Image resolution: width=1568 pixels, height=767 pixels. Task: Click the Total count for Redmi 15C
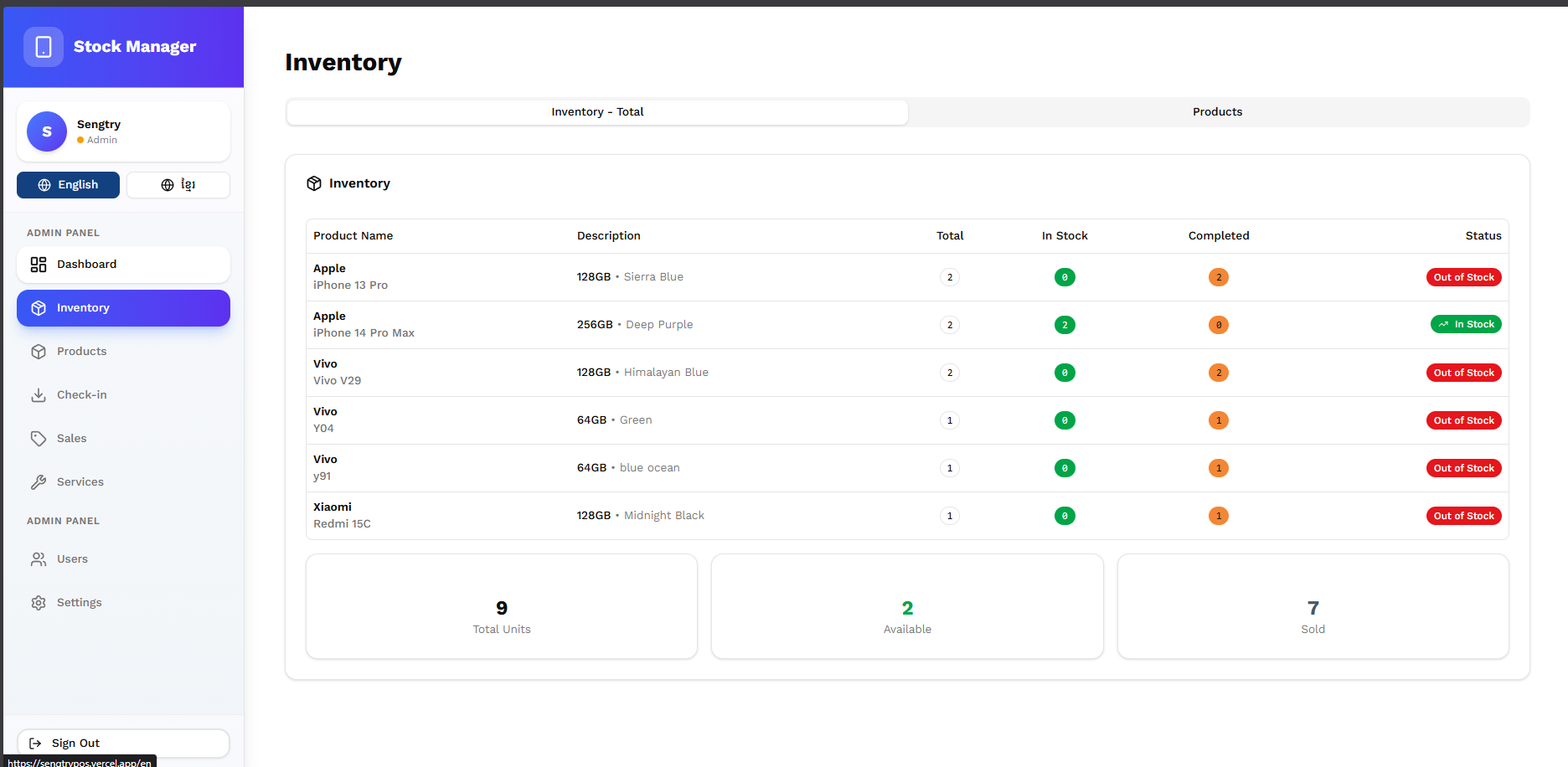point(950,516)
